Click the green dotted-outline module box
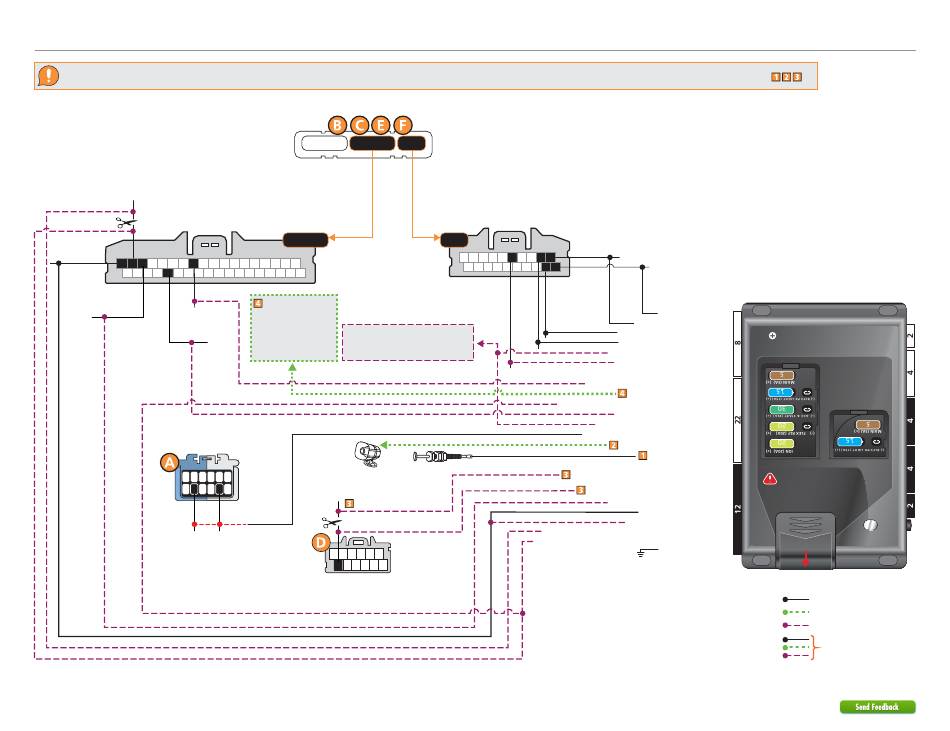This screenshot has width=950, height=731. point(294,328)
